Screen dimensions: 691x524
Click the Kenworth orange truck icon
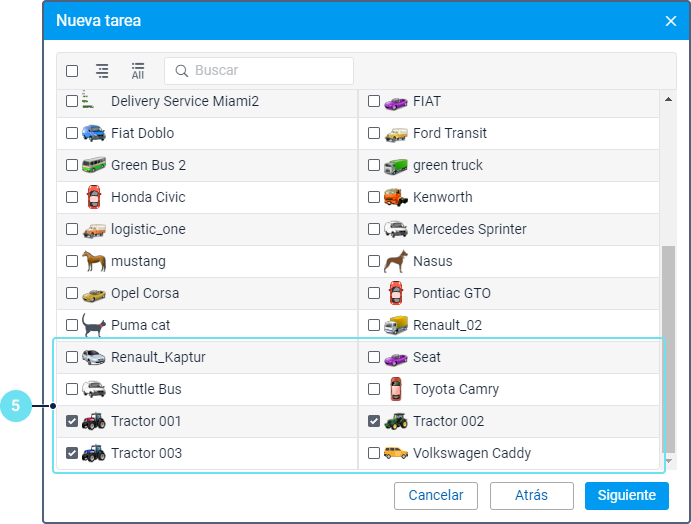pyautogui.click(x=396, y=197)
